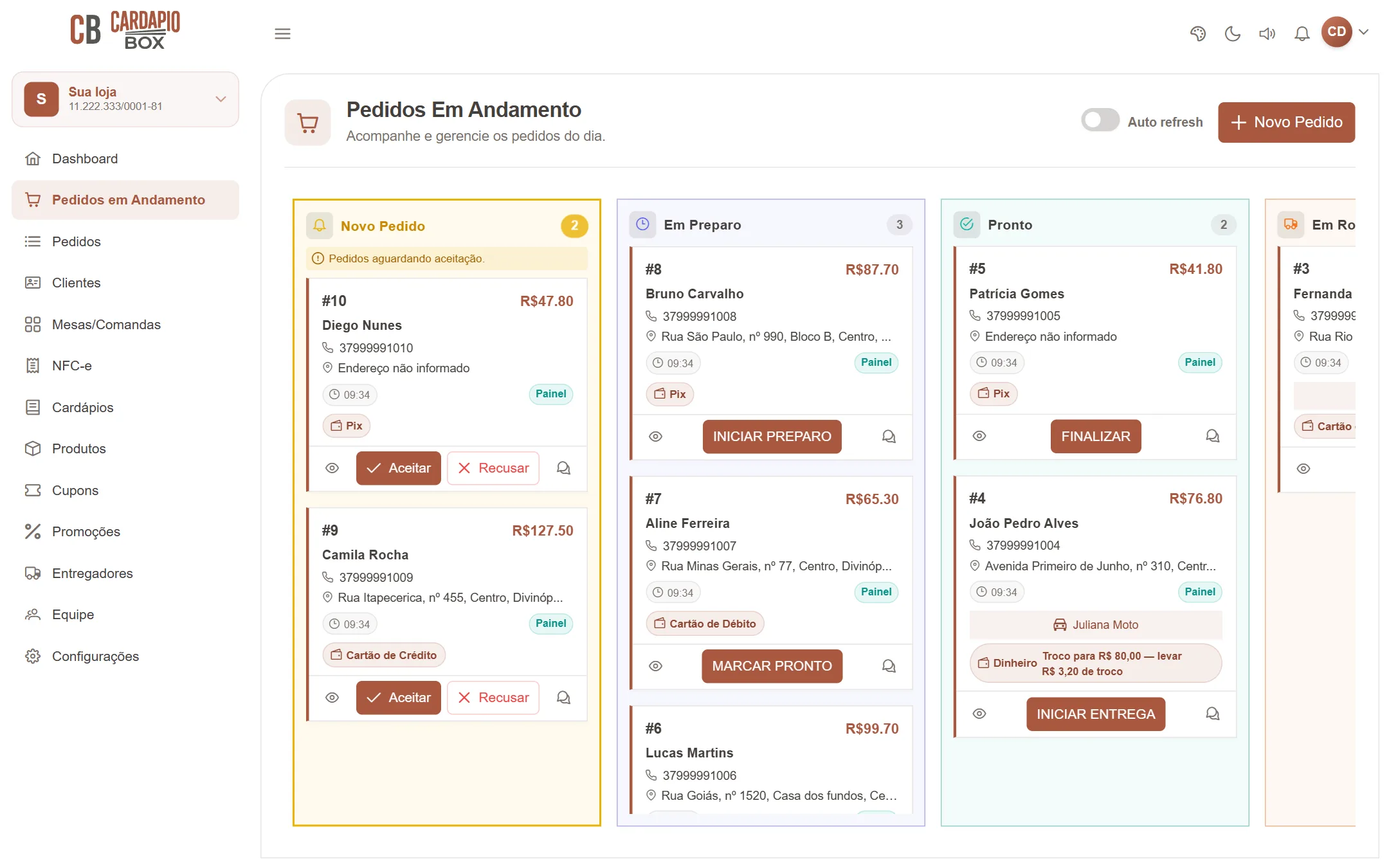Click the Juliana Moto courier tag

tap(1096, 625)
